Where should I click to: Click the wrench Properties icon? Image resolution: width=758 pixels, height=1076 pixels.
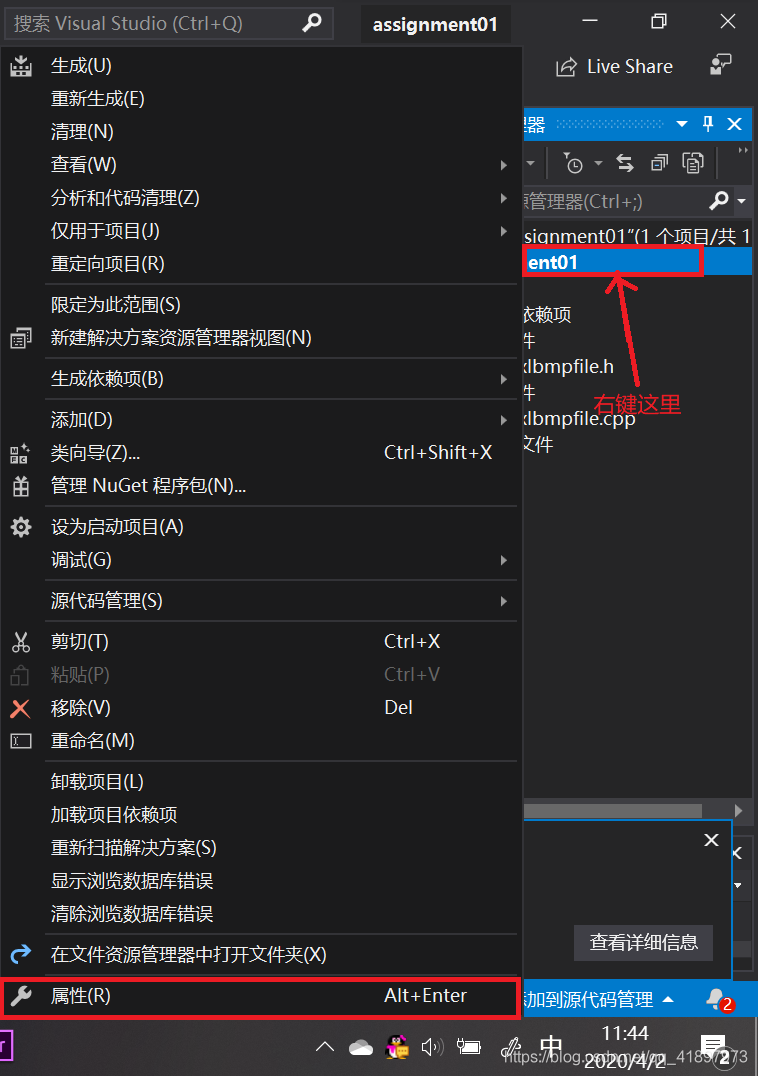(x=21, y=996)
